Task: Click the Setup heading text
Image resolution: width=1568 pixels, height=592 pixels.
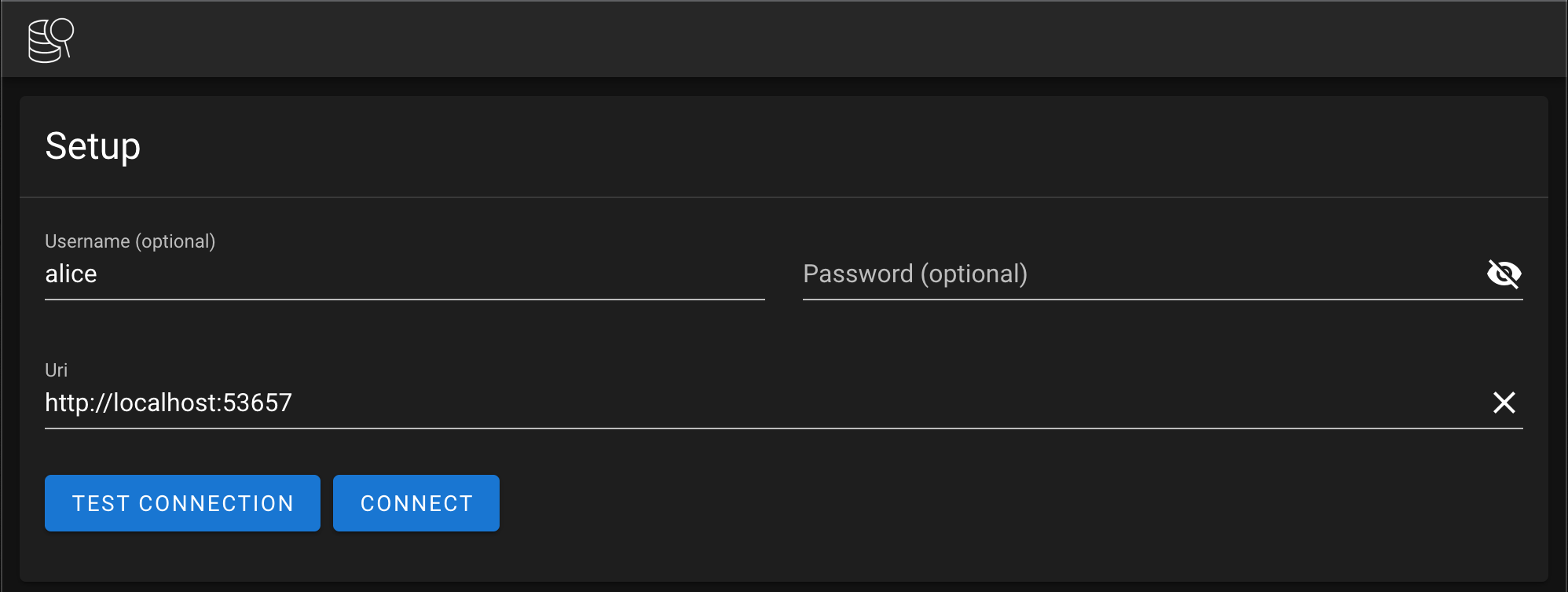Action: coord(93,146)
